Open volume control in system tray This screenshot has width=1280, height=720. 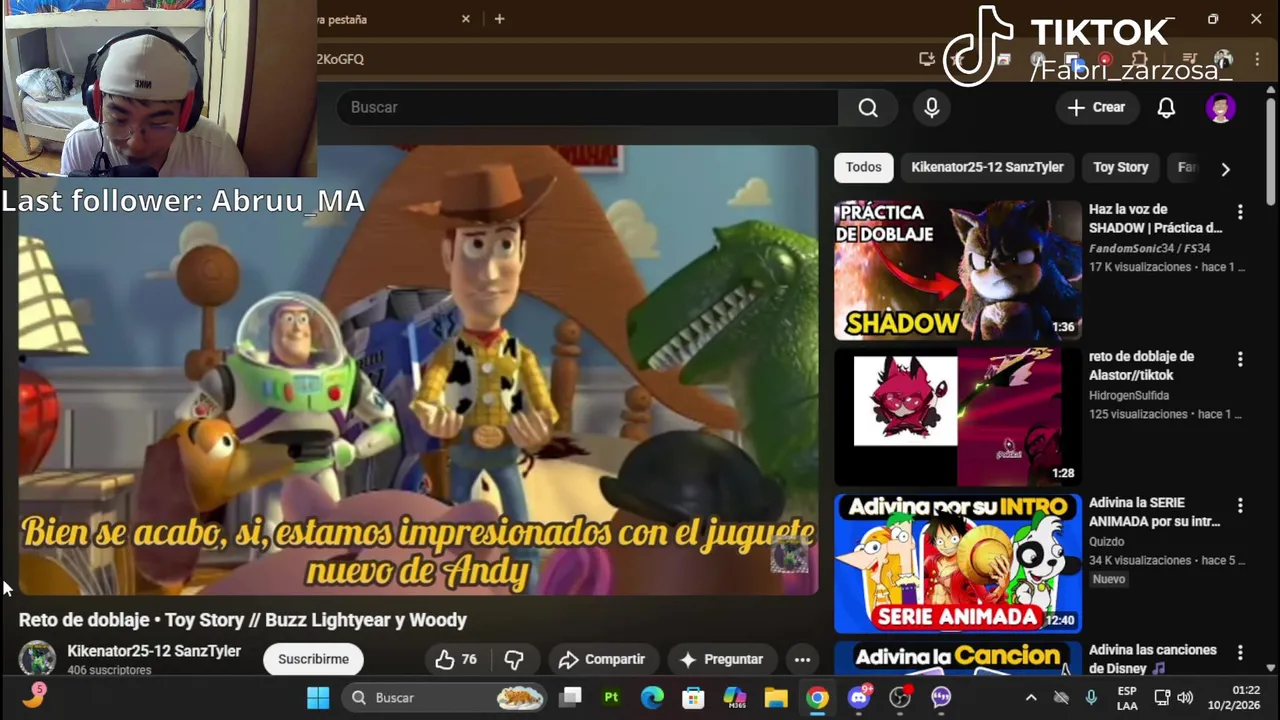[x=1185, y=697]
